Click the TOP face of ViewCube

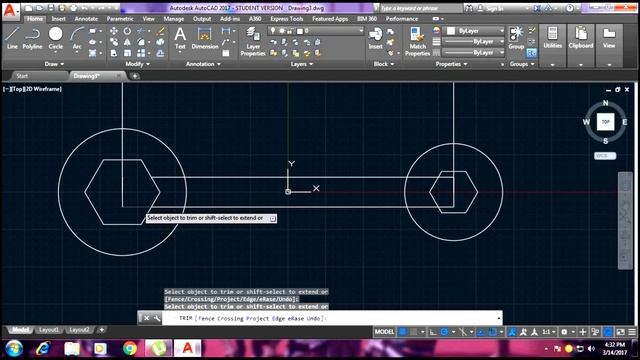[605, 122]
